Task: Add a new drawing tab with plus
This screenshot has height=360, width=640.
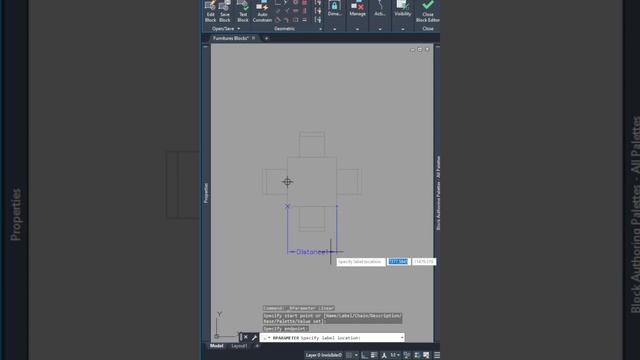Action: tap(267, 38)
